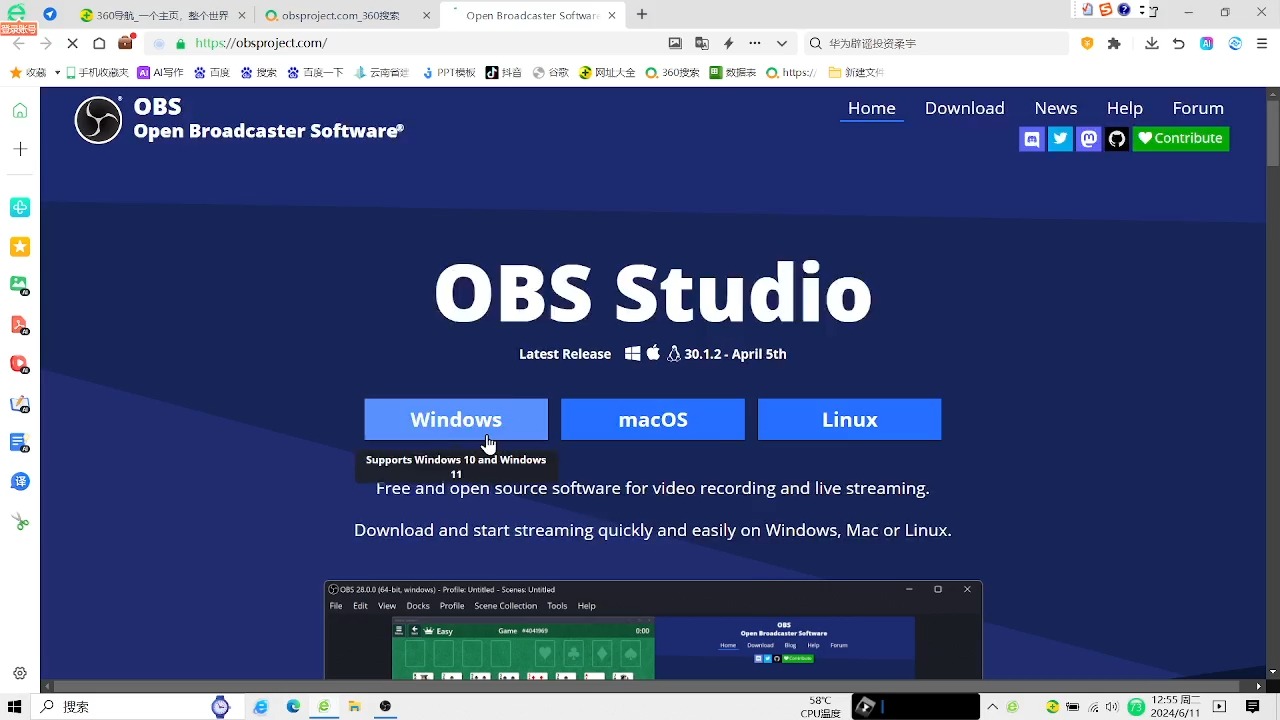Viewport: 1280px width, 720px height.
Task: Click the undo restore-tab arrow icon
Action: point(1179,43)
